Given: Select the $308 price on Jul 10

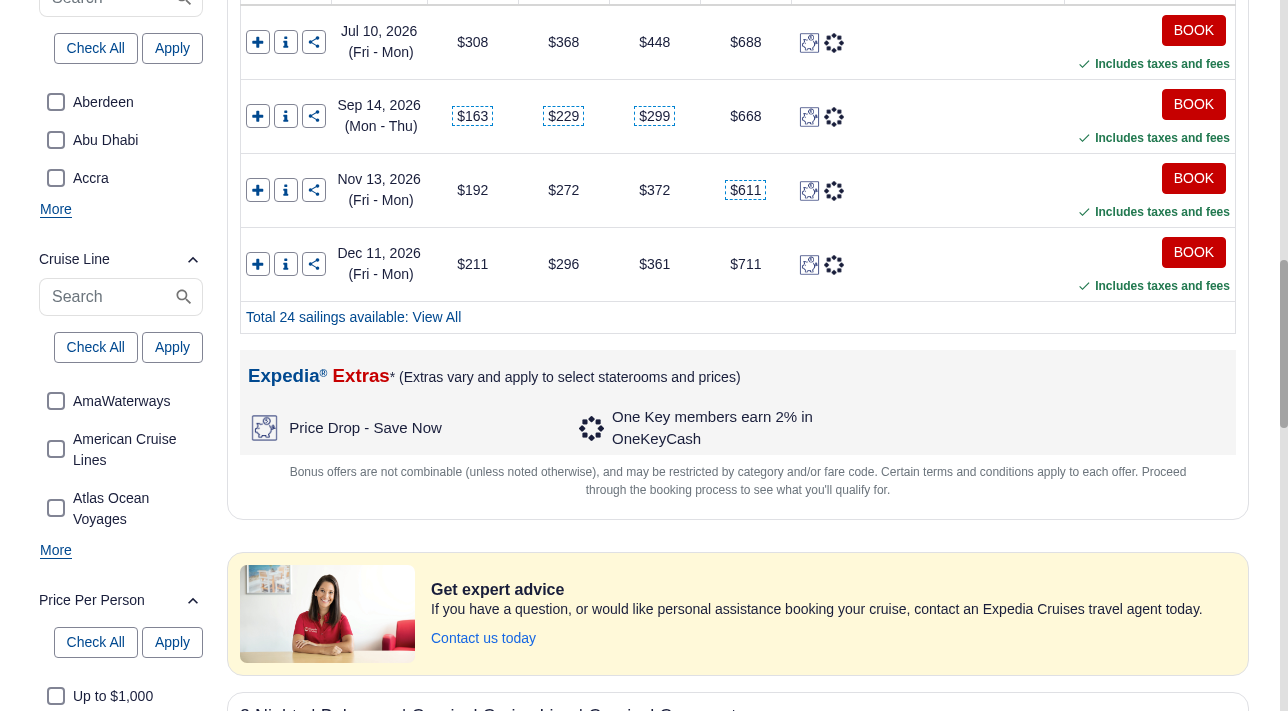Looking at the screenshot, I should click(x=472, y=42).
